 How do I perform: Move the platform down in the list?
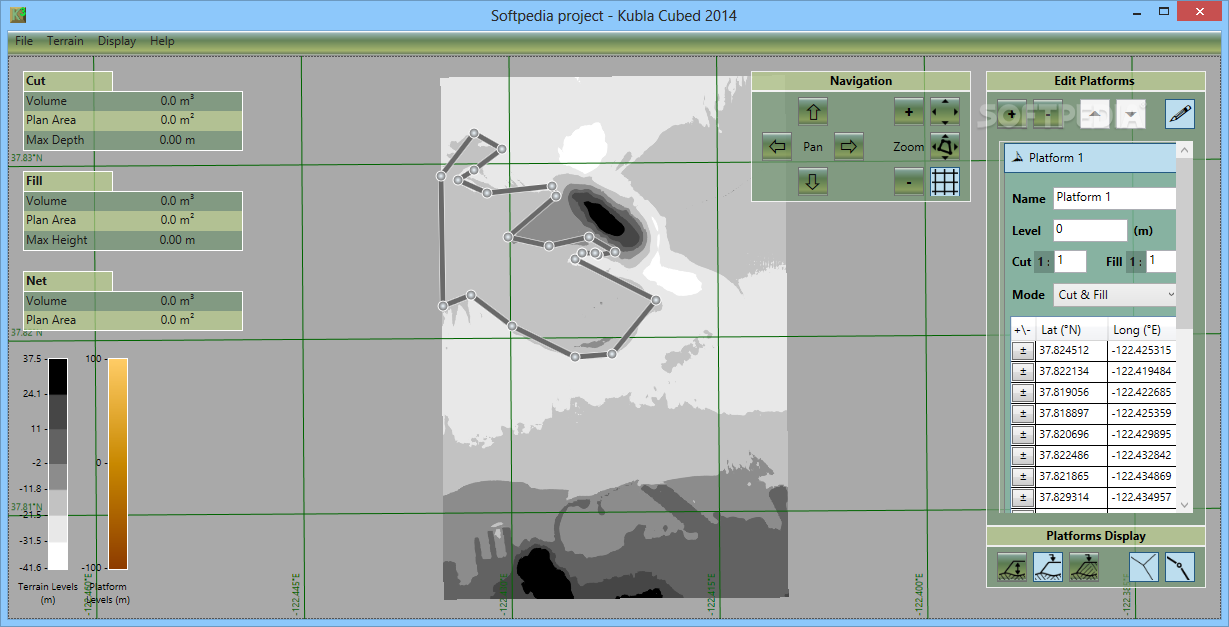[x=1131, y=114]
